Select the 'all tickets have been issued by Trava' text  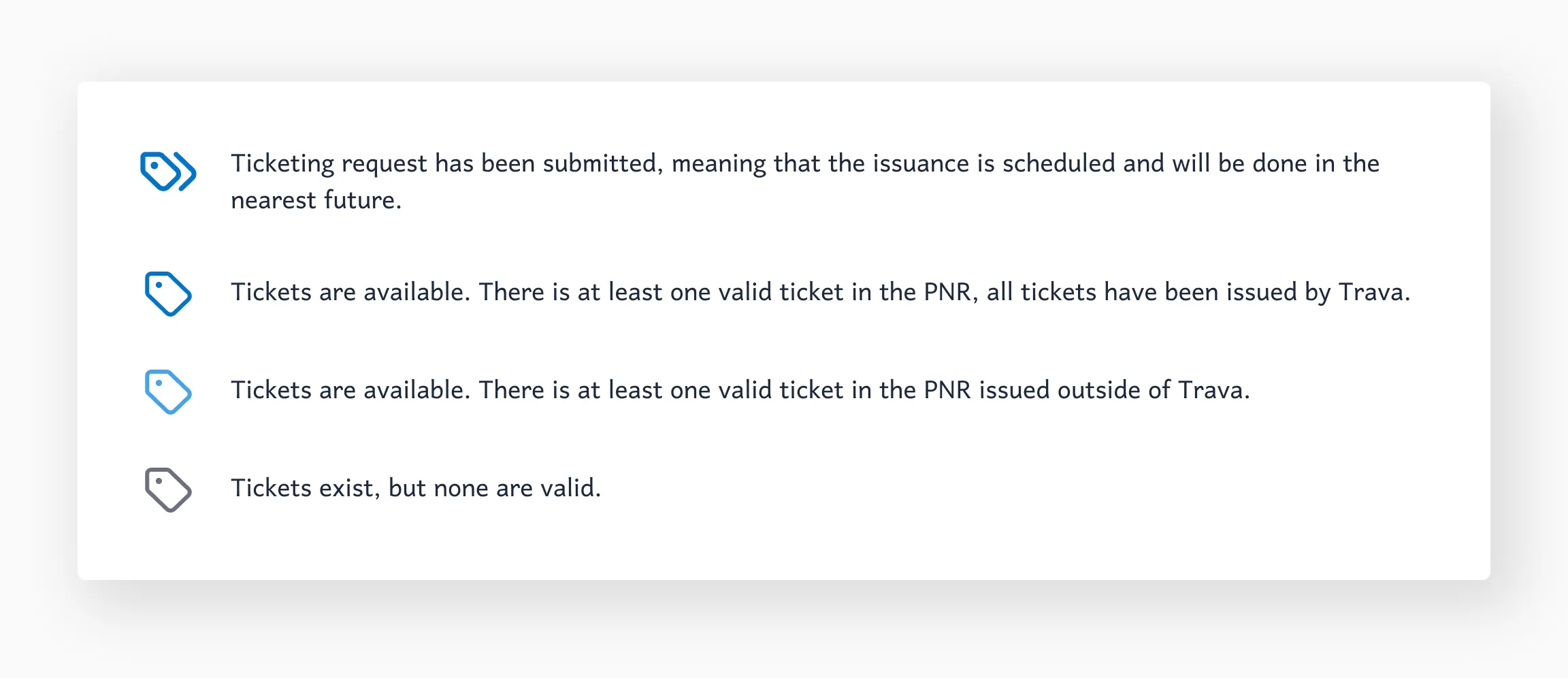coord(1198,293)
